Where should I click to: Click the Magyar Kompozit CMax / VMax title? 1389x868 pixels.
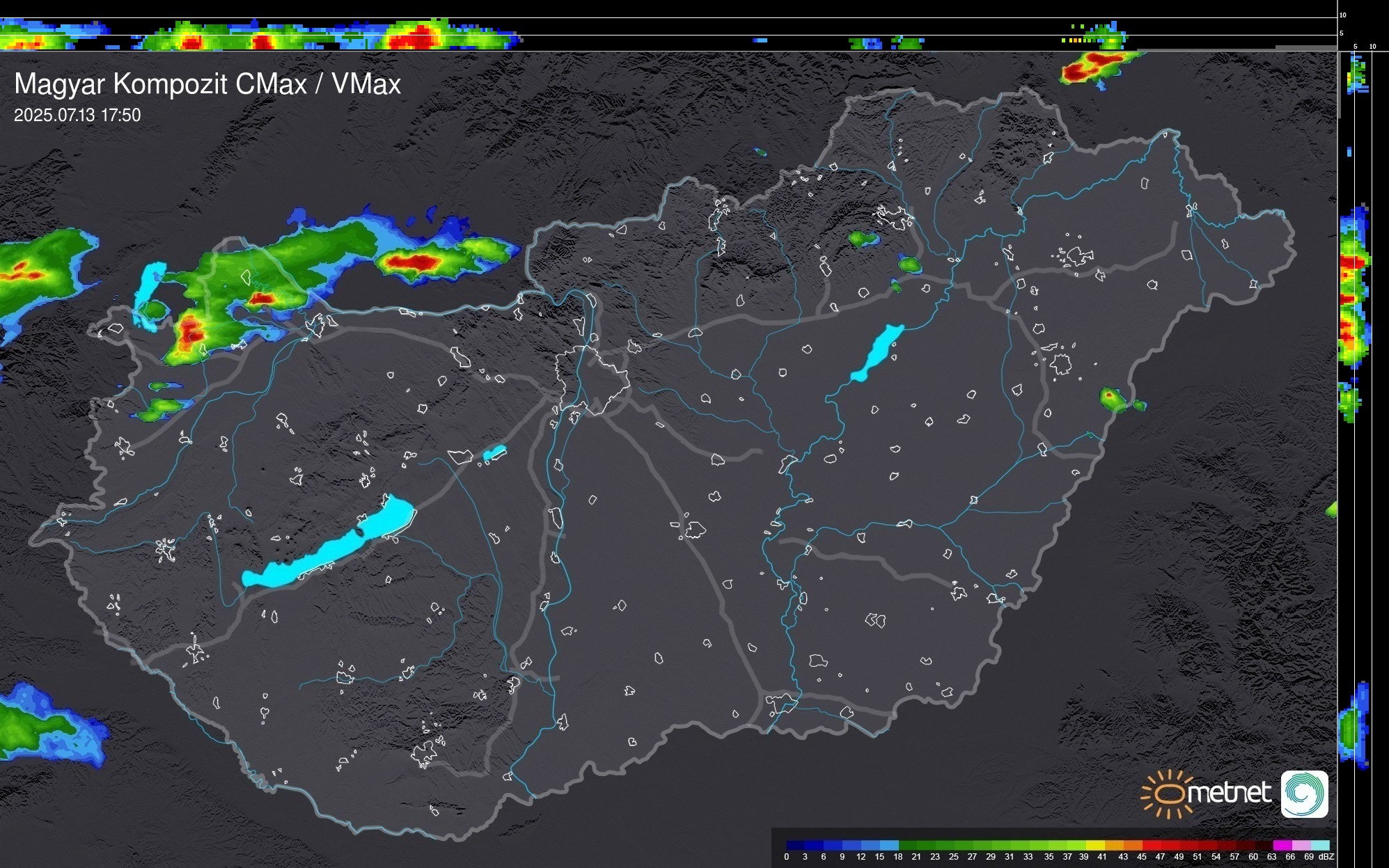coord(207,84)
